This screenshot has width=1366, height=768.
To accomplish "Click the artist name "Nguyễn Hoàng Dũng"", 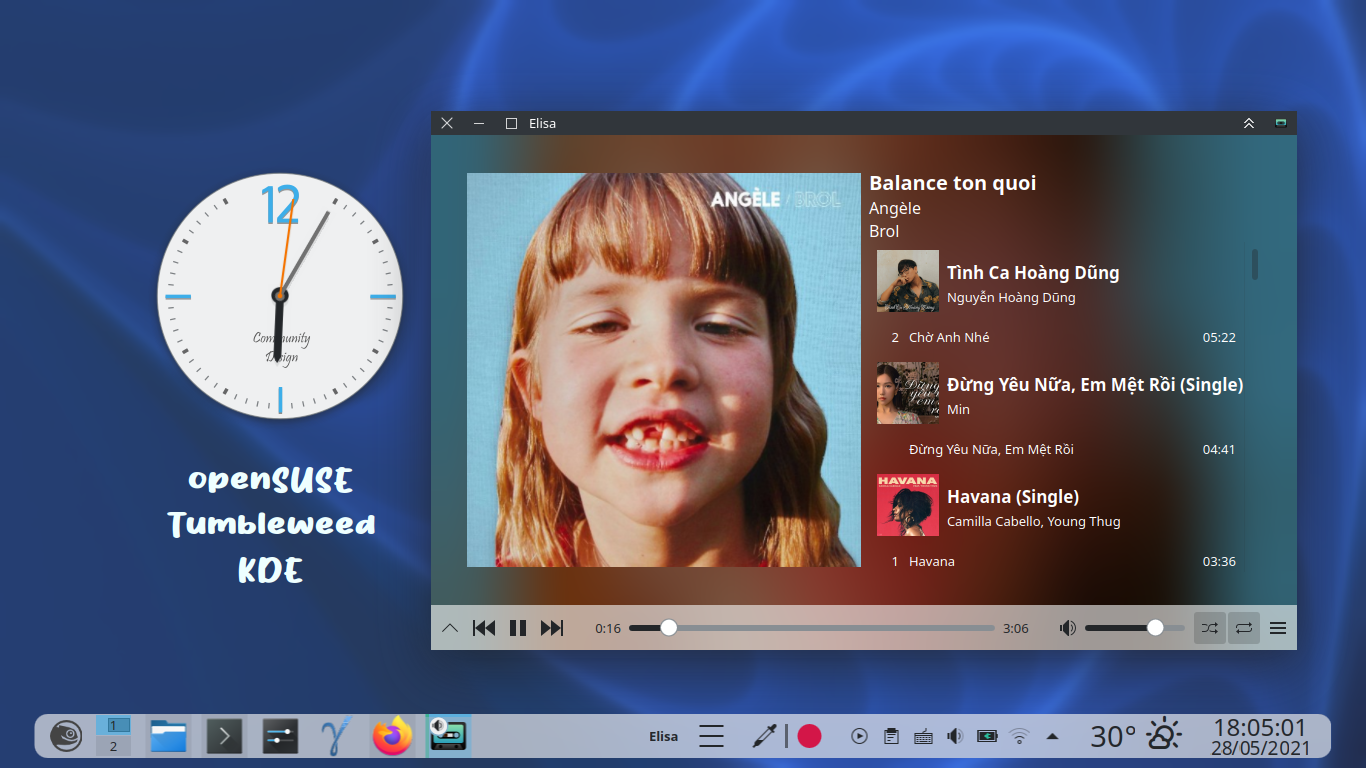I will (1011, 298).
